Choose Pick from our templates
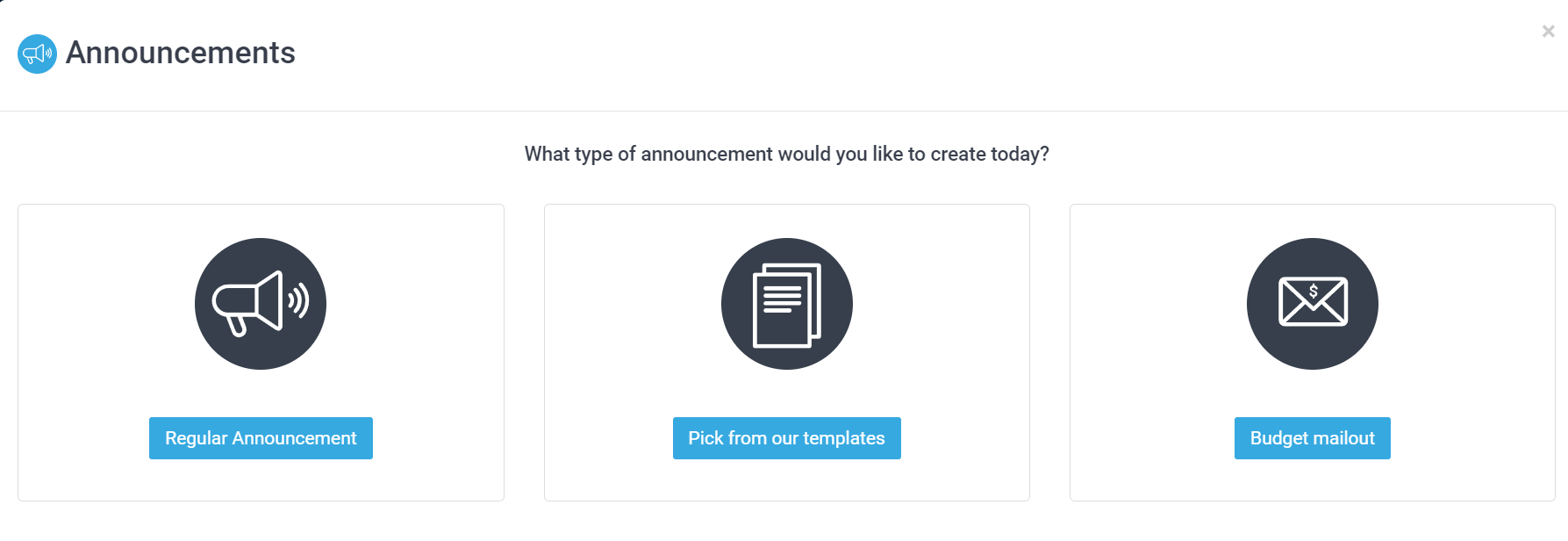 pos(786,437)
